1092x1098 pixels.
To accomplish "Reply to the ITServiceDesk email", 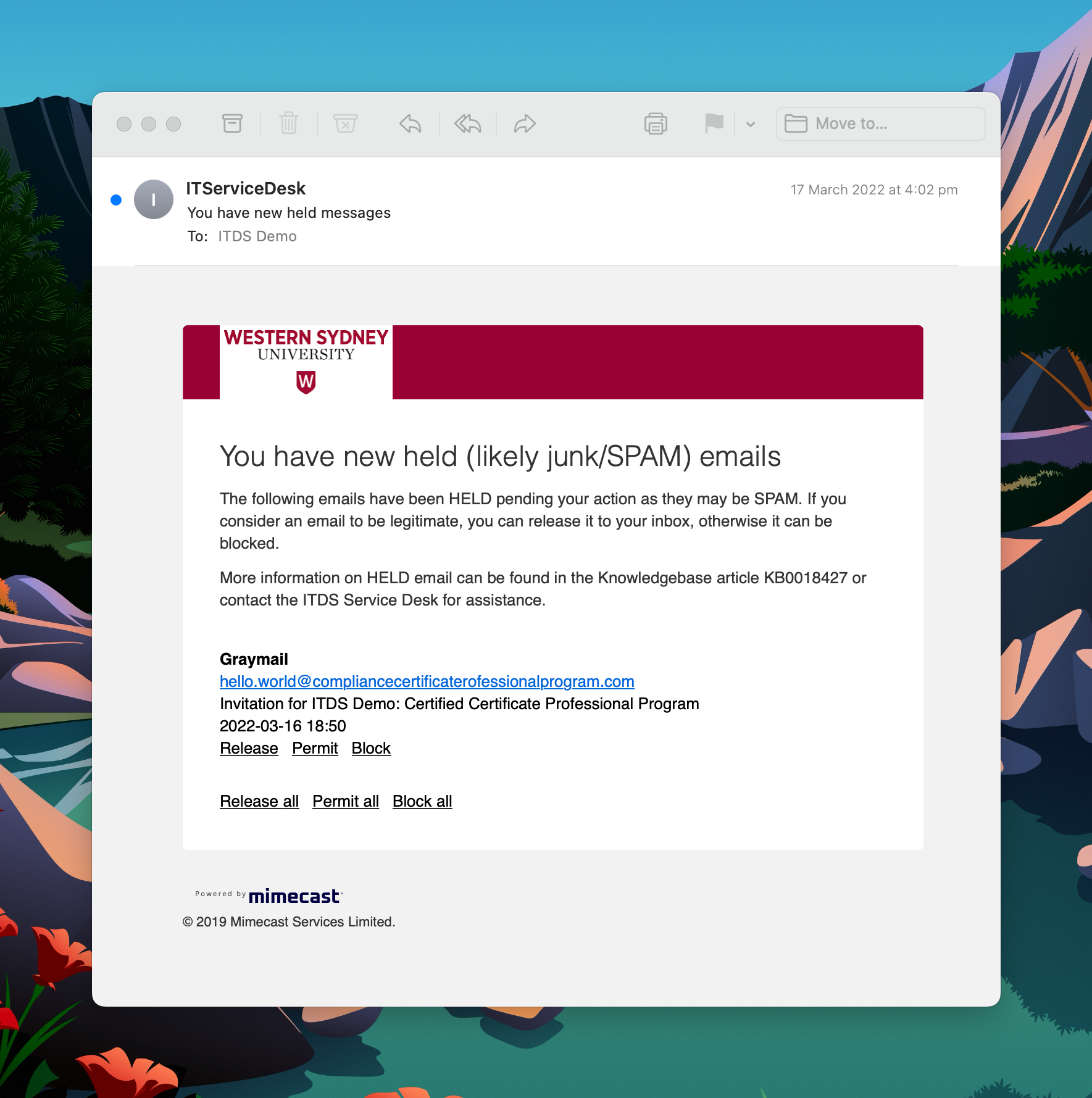I will click(411, 123).
